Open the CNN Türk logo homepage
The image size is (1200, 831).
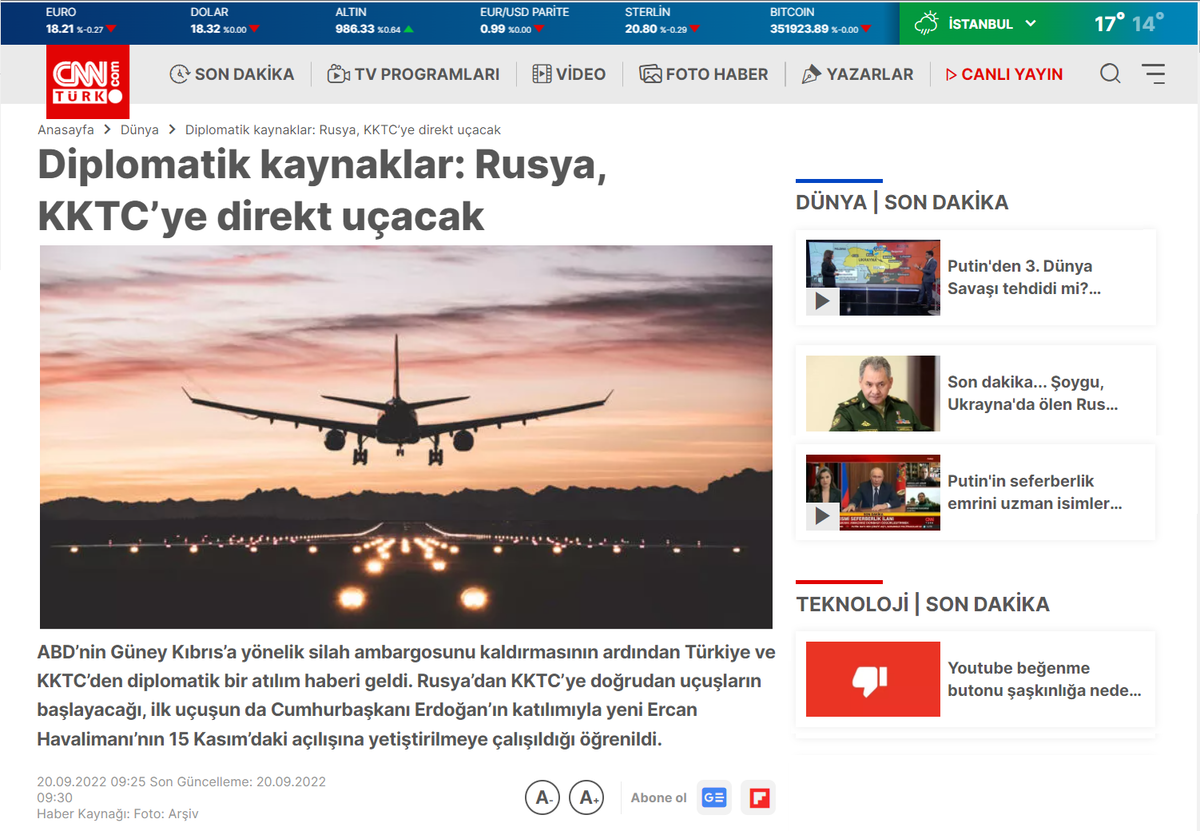tap(88, 82)
